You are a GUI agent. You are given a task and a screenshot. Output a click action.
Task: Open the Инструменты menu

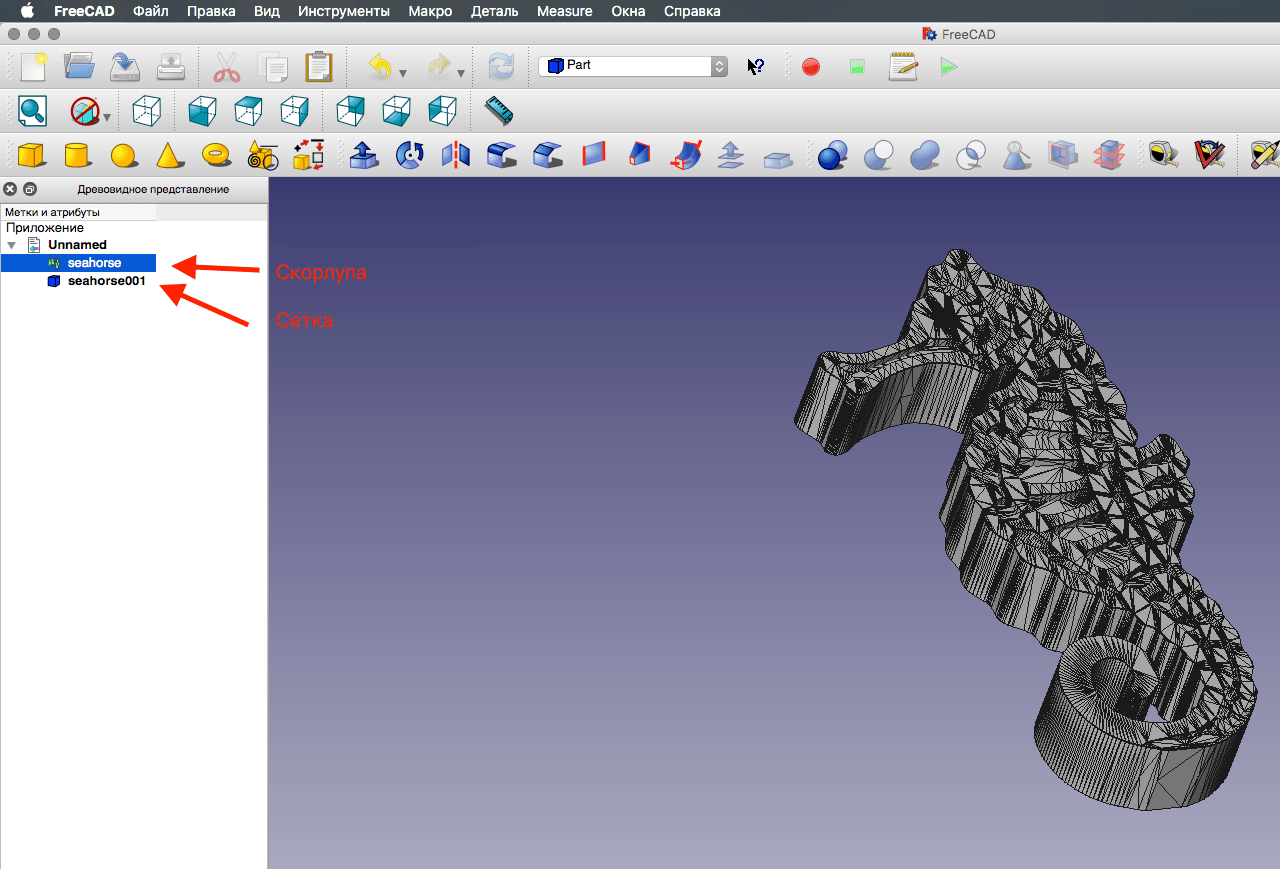[343, 11]
